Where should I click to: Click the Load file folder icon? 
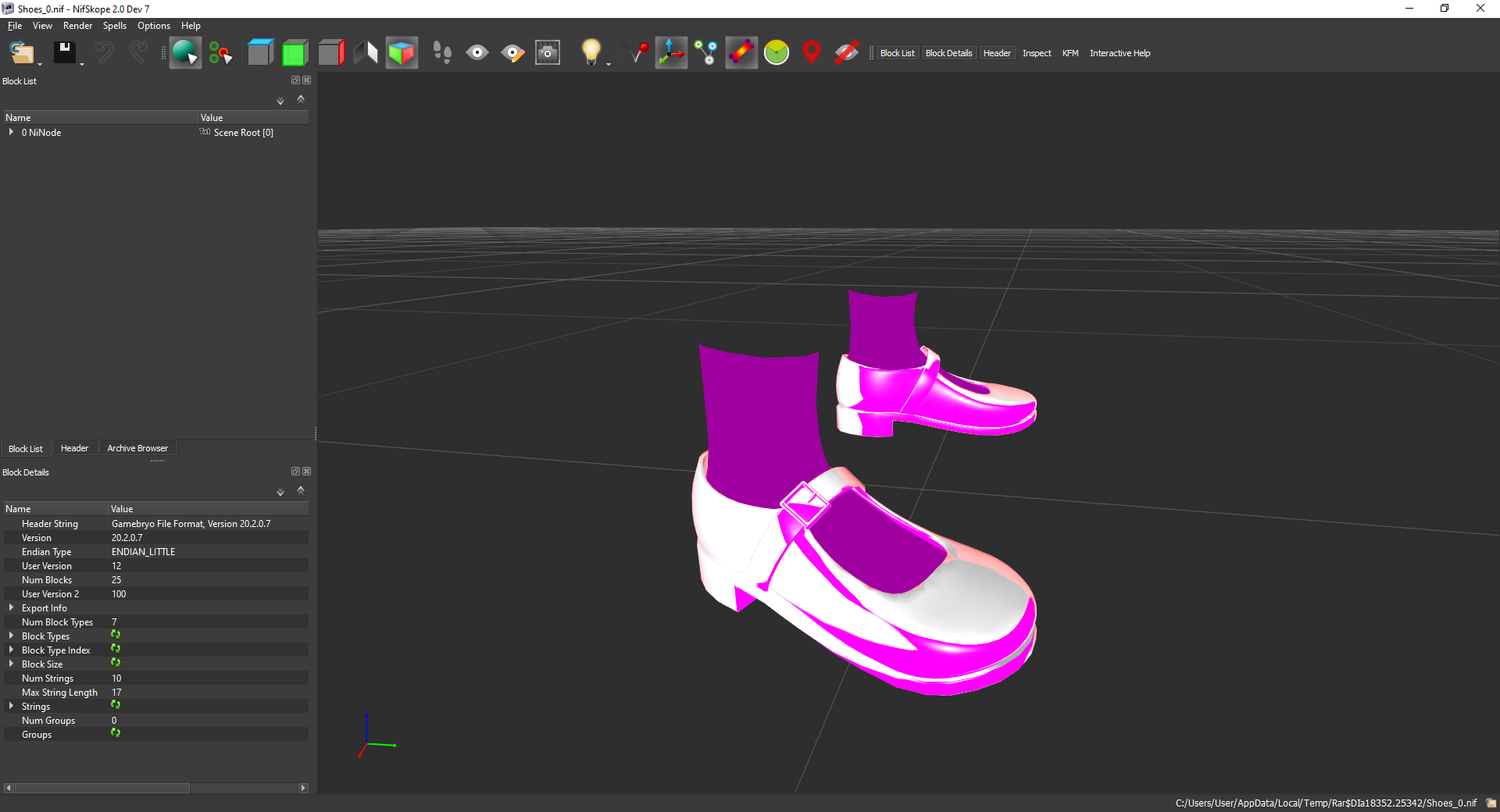[21, 53]
